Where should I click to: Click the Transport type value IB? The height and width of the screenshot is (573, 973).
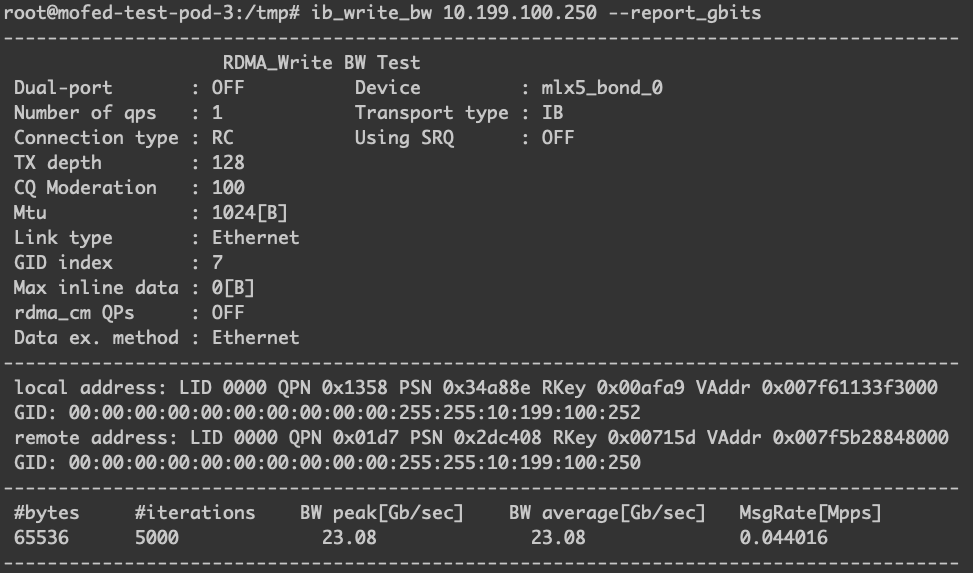pos(552,113)
